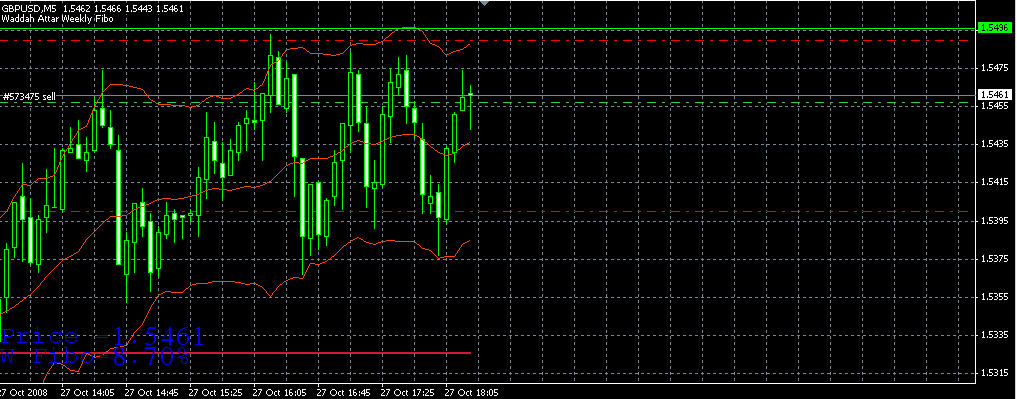The height and width of the screenshot is (399, 1017).
Task: Click the GBPUSD,M5 chart title
Action: pyautogui.click(x=29, y=9)
